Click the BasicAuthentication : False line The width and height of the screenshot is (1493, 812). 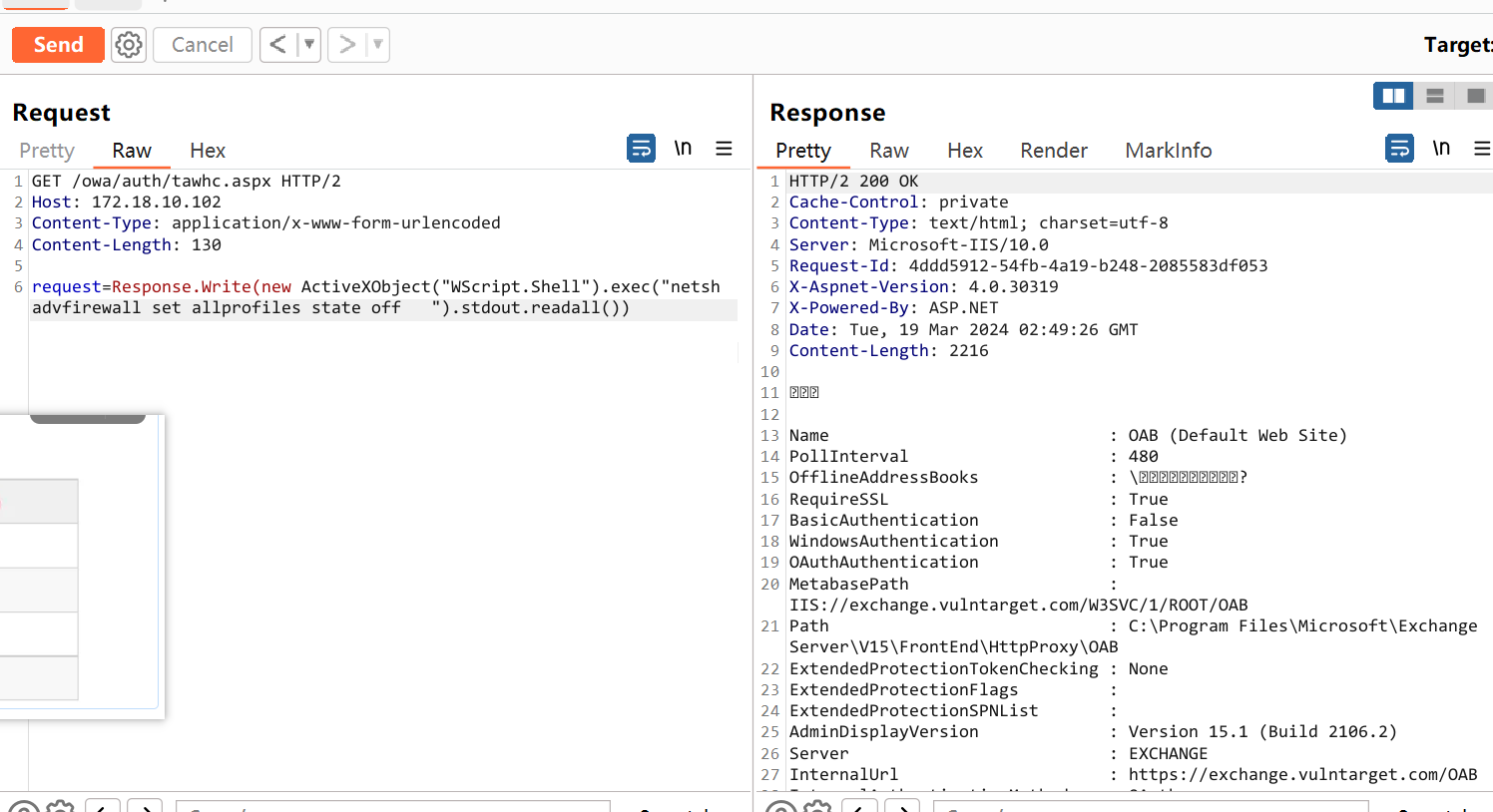(x=984, y=521)
